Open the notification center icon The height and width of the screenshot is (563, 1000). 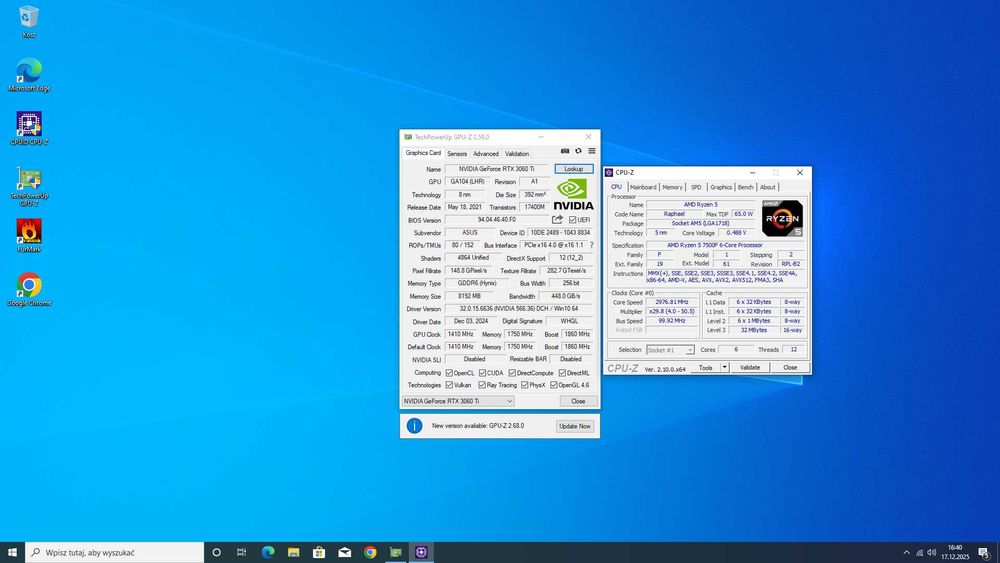point(984,552)
